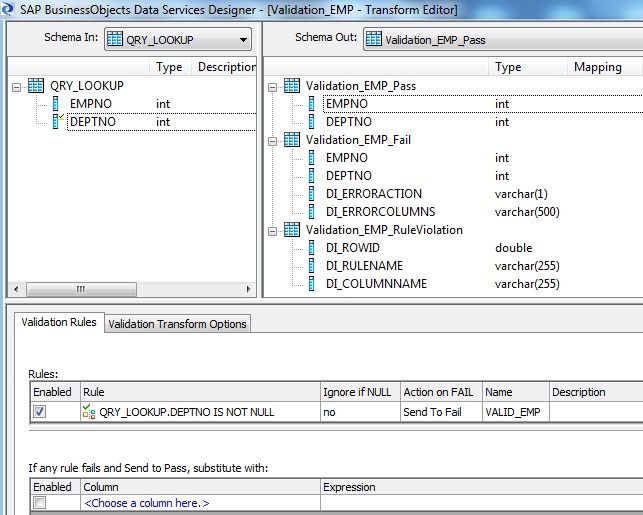Click the Type column header in Schema Out
The image size is (643, 515).
pos(527,67)
